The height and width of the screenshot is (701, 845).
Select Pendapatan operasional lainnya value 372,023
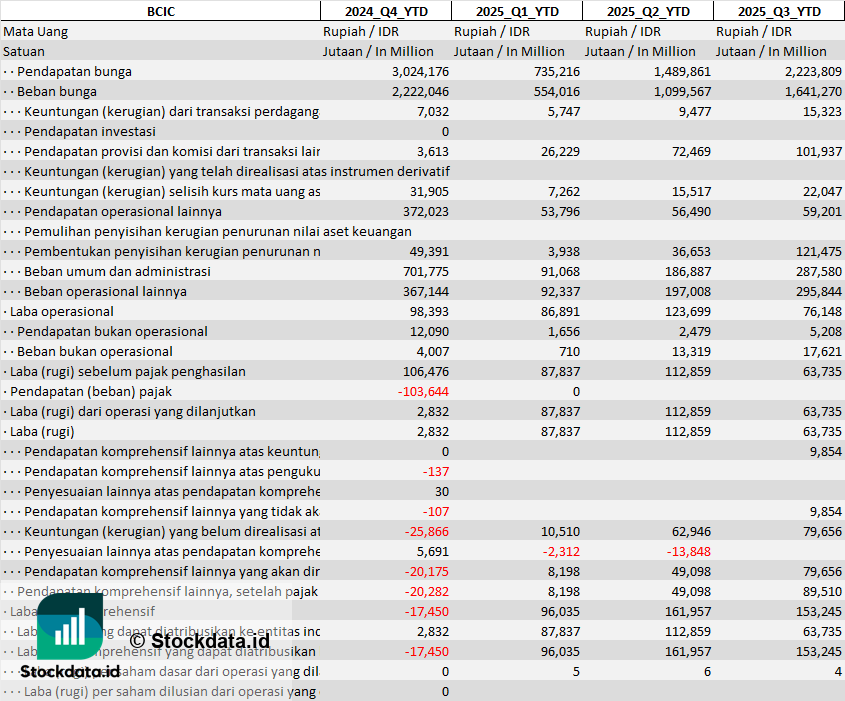click(426, 211)
